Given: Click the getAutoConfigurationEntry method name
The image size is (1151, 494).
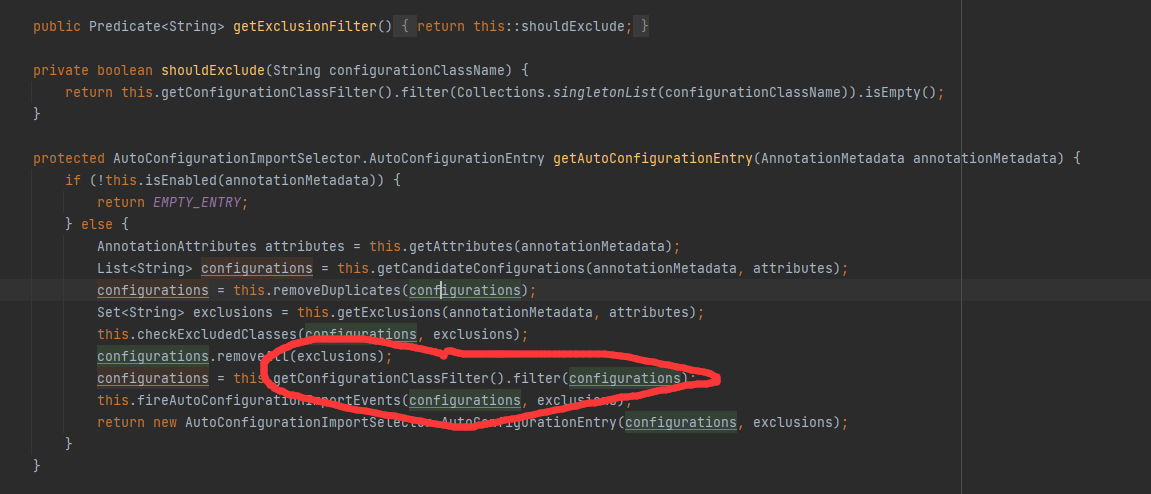Looking at the screenshot, I should tap(653, 159).
